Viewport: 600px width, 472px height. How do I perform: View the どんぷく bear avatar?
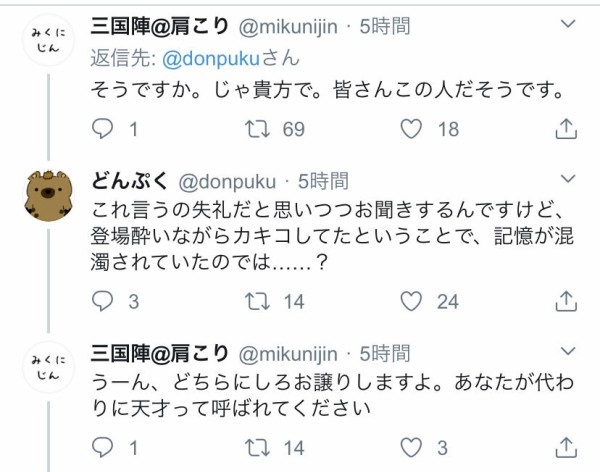tap(47, 194)
